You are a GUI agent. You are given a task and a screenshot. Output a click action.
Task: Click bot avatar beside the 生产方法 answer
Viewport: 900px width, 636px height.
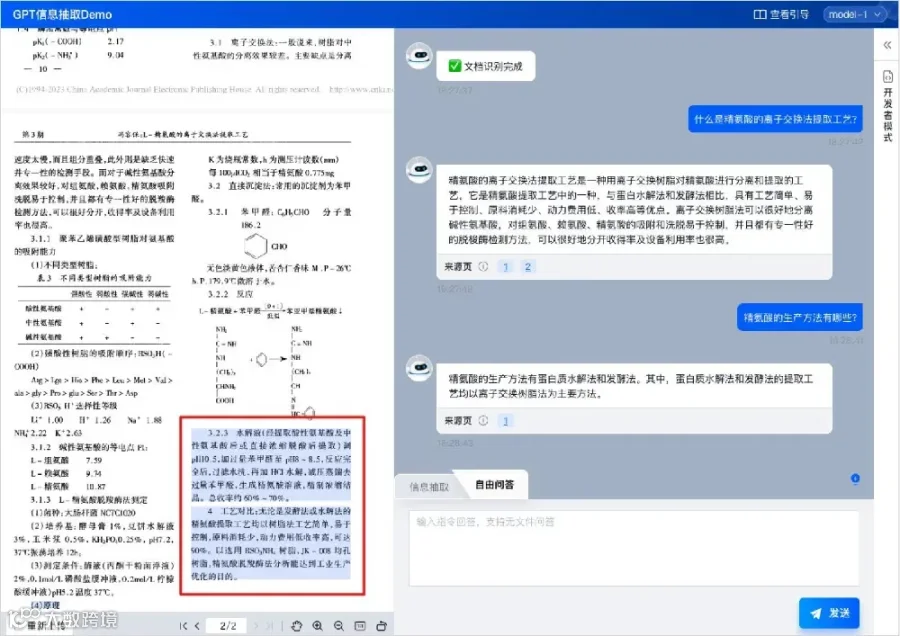[x=419, y=368]
